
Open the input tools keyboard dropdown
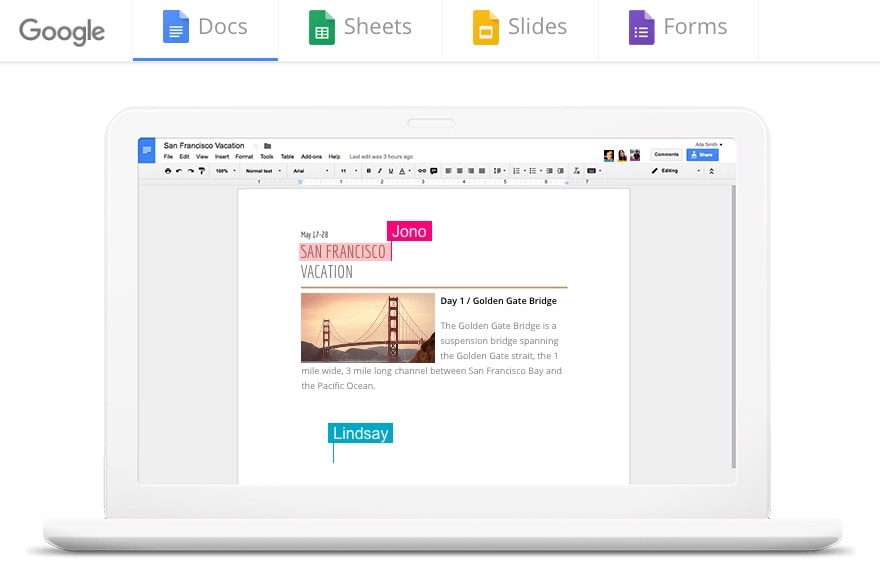[594, 171]
